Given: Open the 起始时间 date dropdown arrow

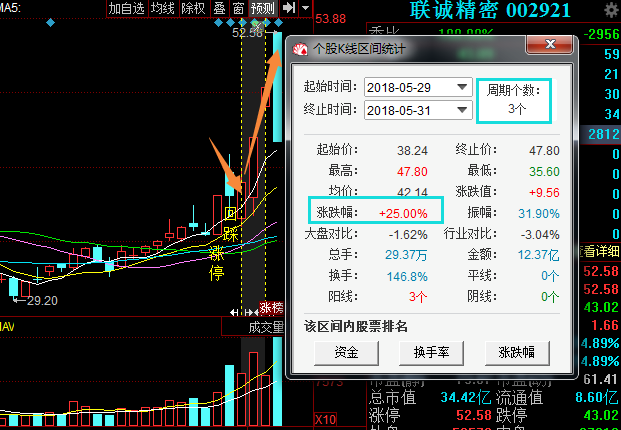Looking at the screenshot, I should click(x=462, y=87).
